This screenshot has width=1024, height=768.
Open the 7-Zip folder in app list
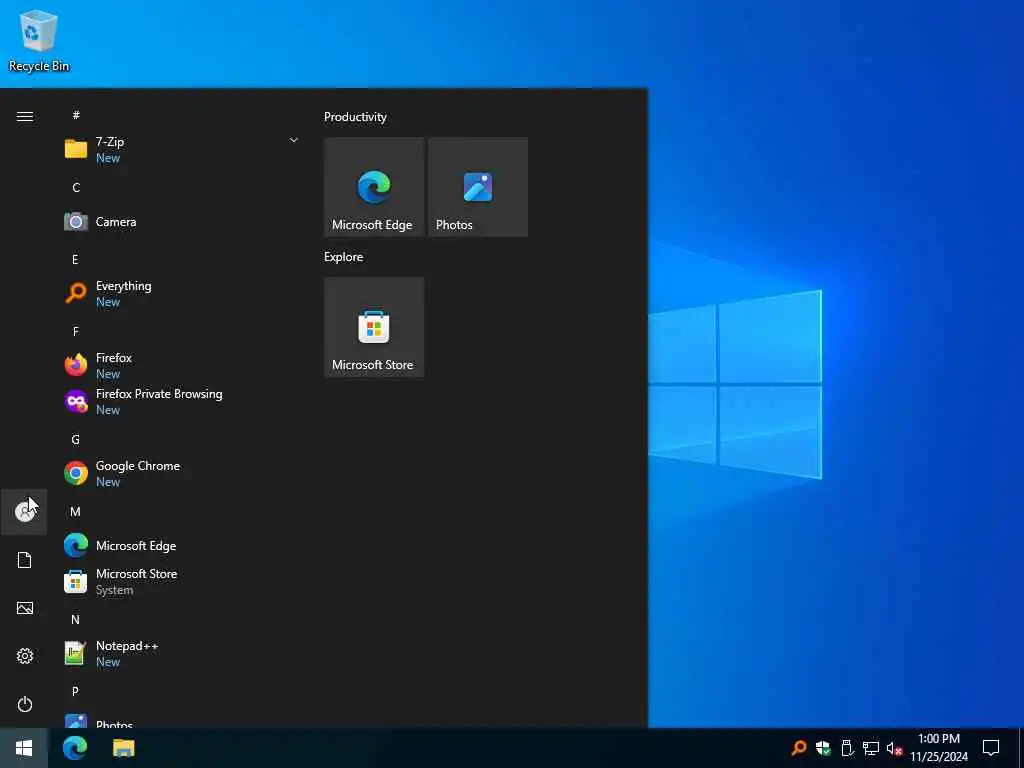181,150
